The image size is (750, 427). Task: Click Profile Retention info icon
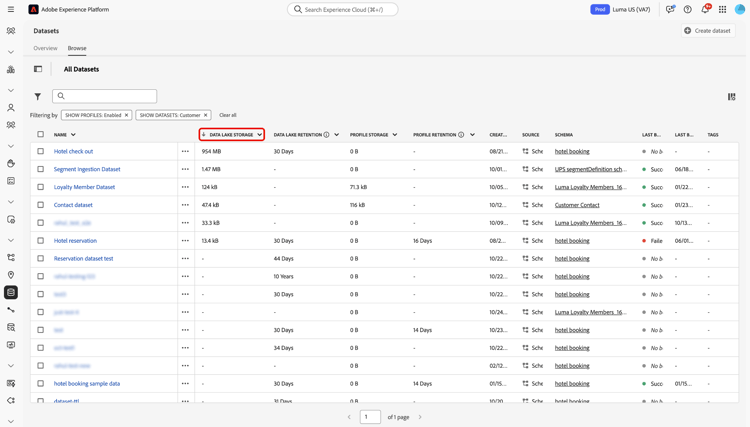click(461, 135)
